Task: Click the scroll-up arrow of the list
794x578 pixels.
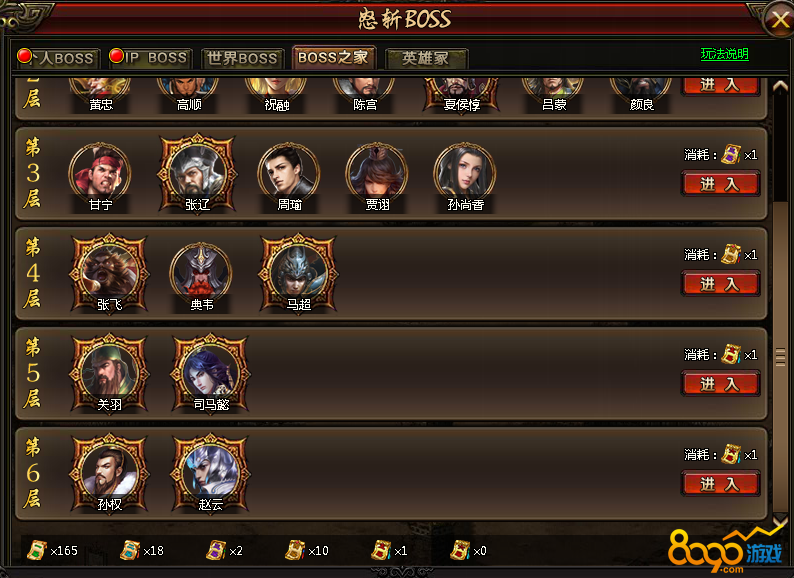Action: (780, 86)
